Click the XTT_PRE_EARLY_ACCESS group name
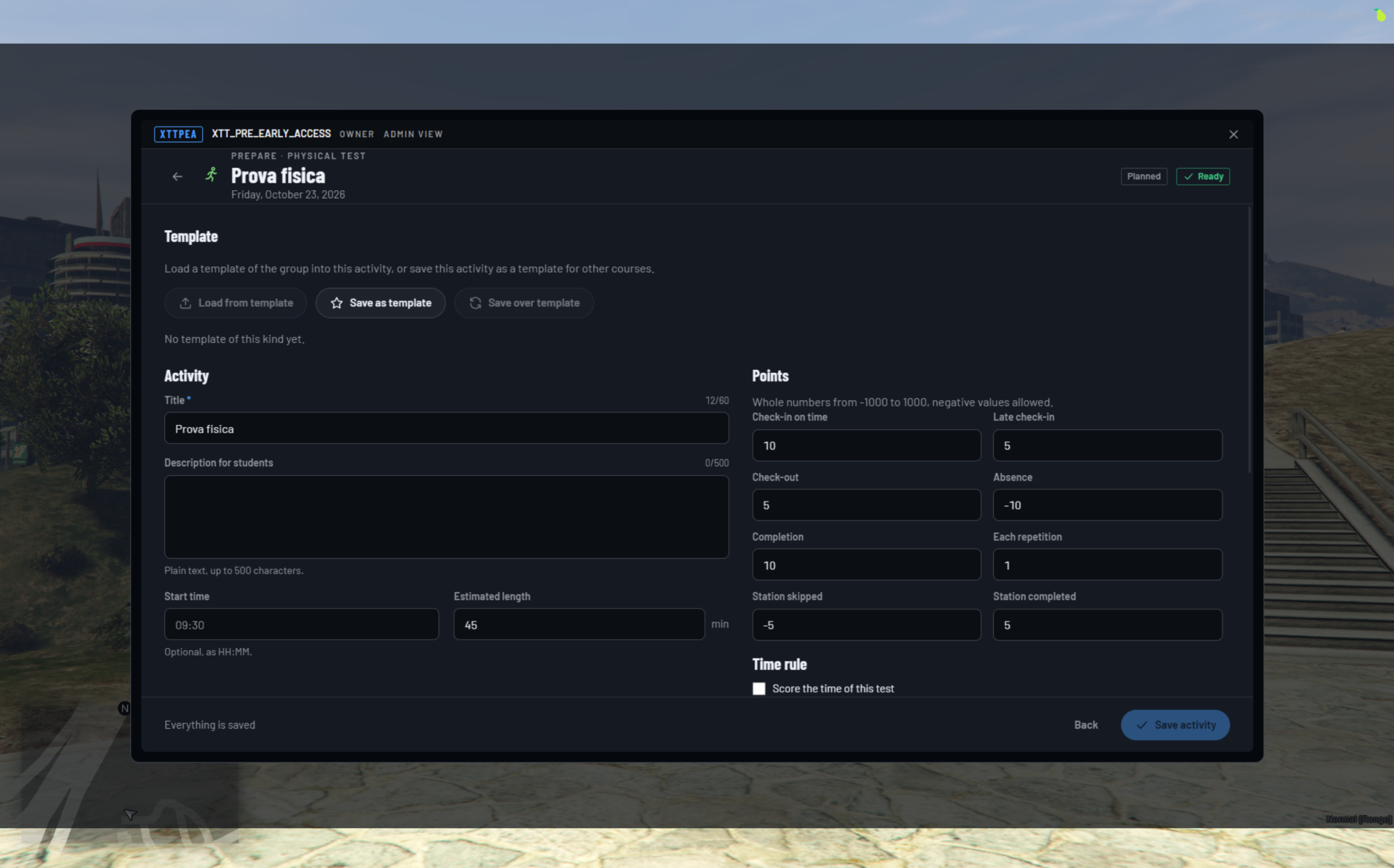 [271, 133]
